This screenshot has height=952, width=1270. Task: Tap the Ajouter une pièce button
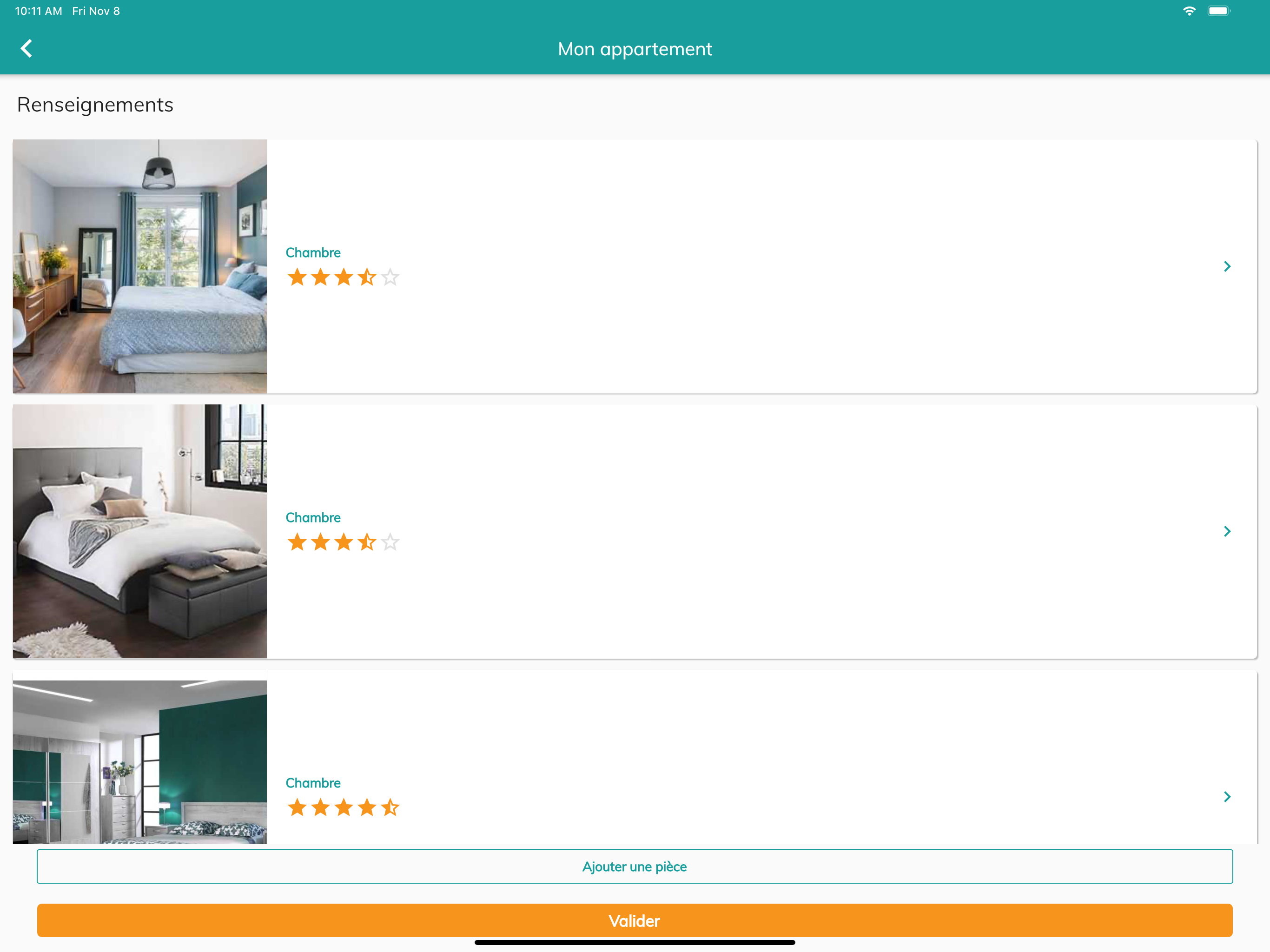635,866
